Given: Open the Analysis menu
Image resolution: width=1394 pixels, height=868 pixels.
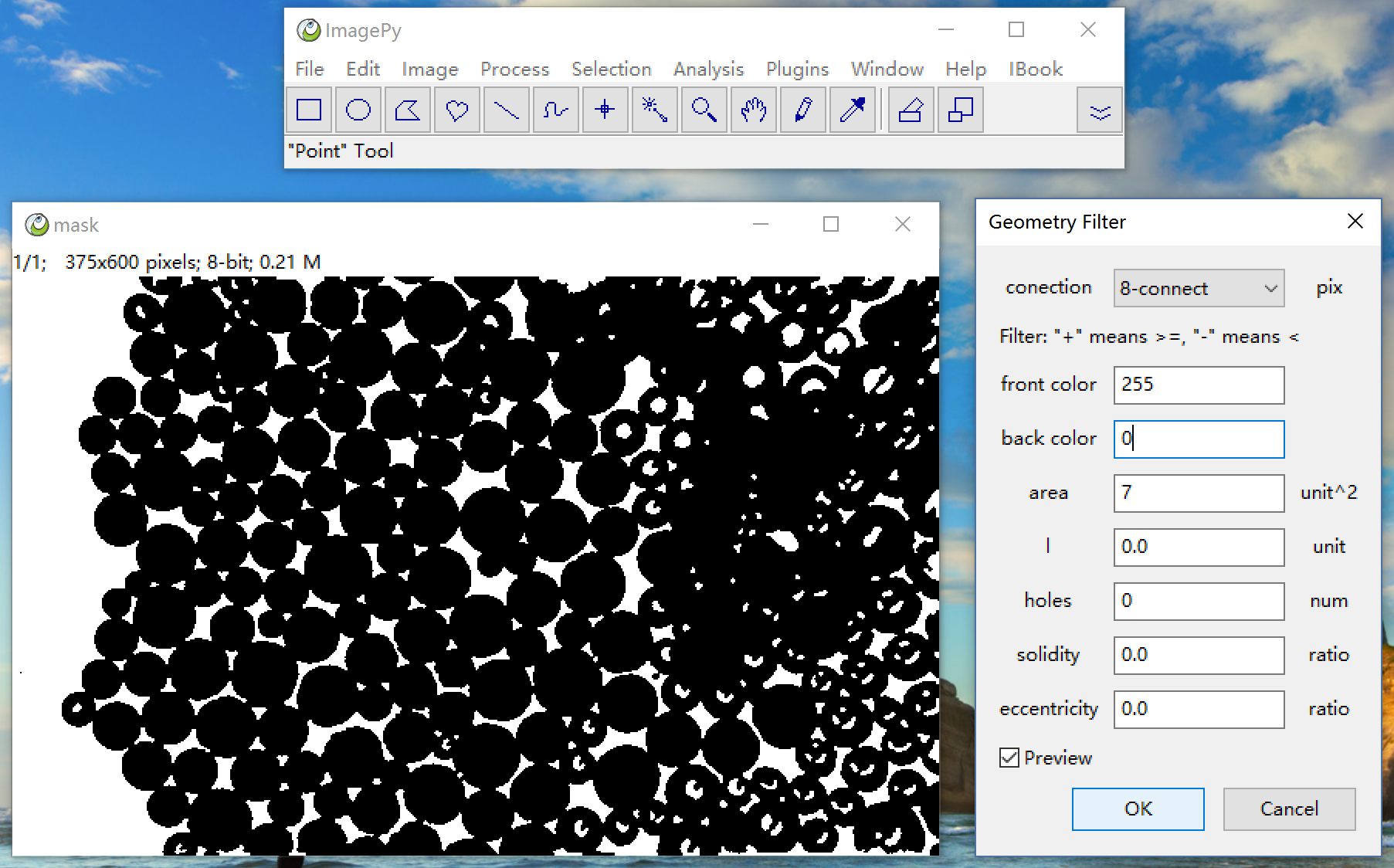Looking at the screenshot, I should click(x=708, y=70).
